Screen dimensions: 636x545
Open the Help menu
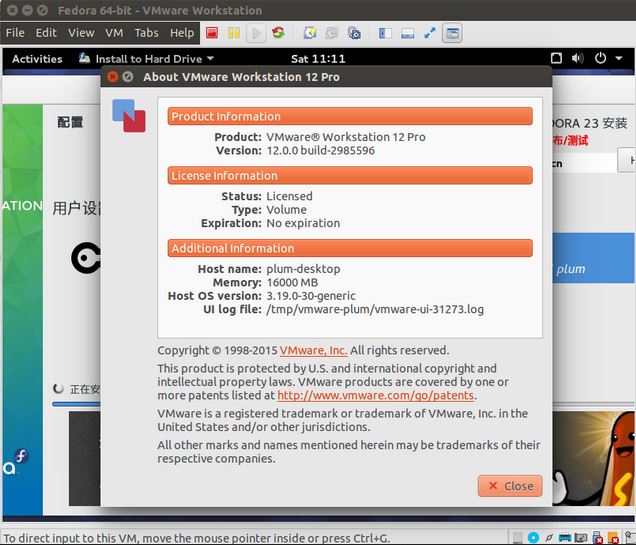(x=182, y=33)
